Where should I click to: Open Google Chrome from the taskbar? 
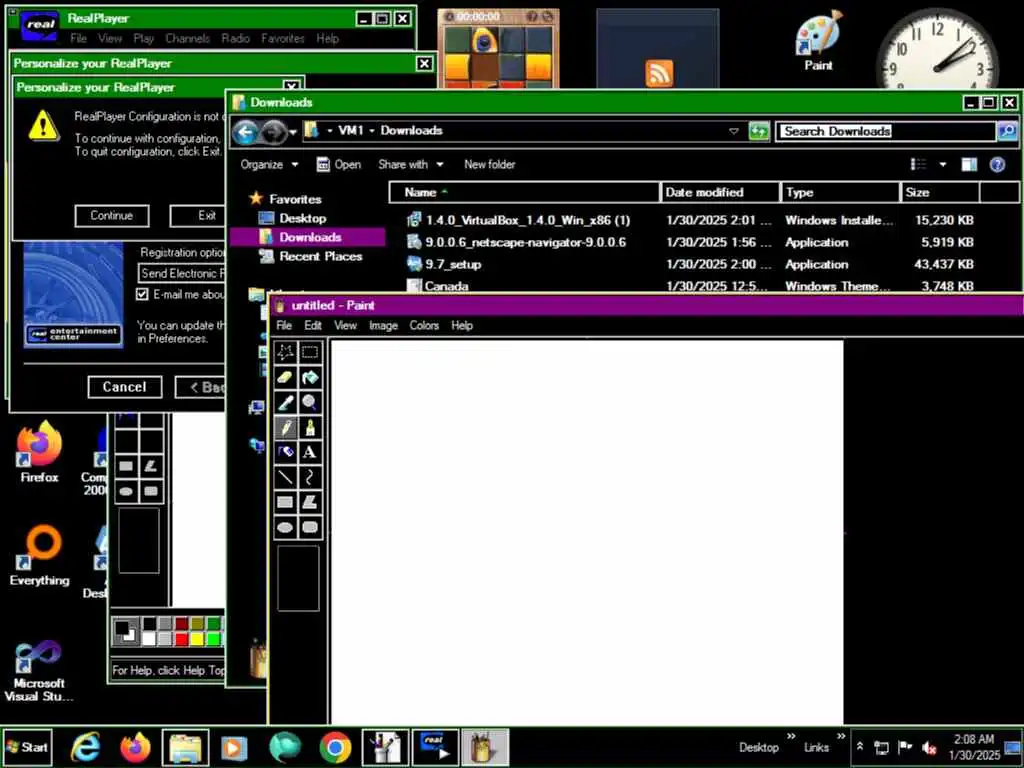(335, 747)
